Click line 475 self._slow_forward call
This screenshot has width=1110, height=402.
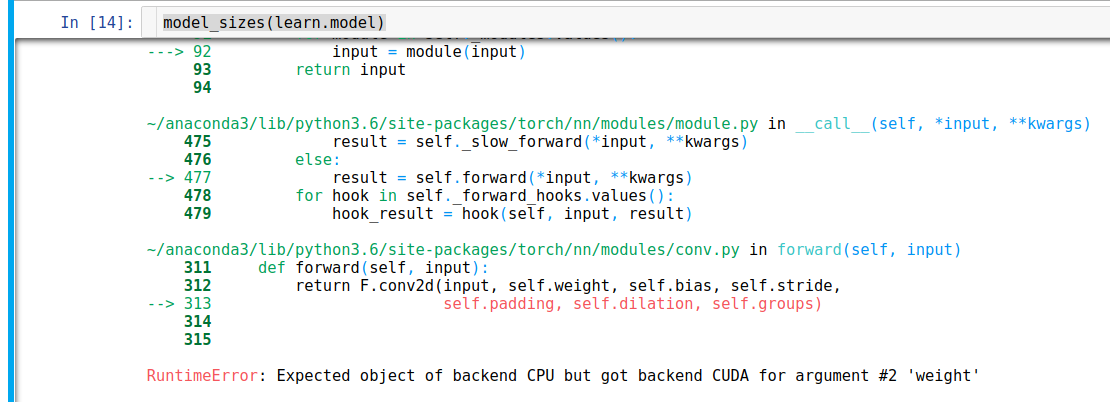pyautogui.click(x=540, y=142)
